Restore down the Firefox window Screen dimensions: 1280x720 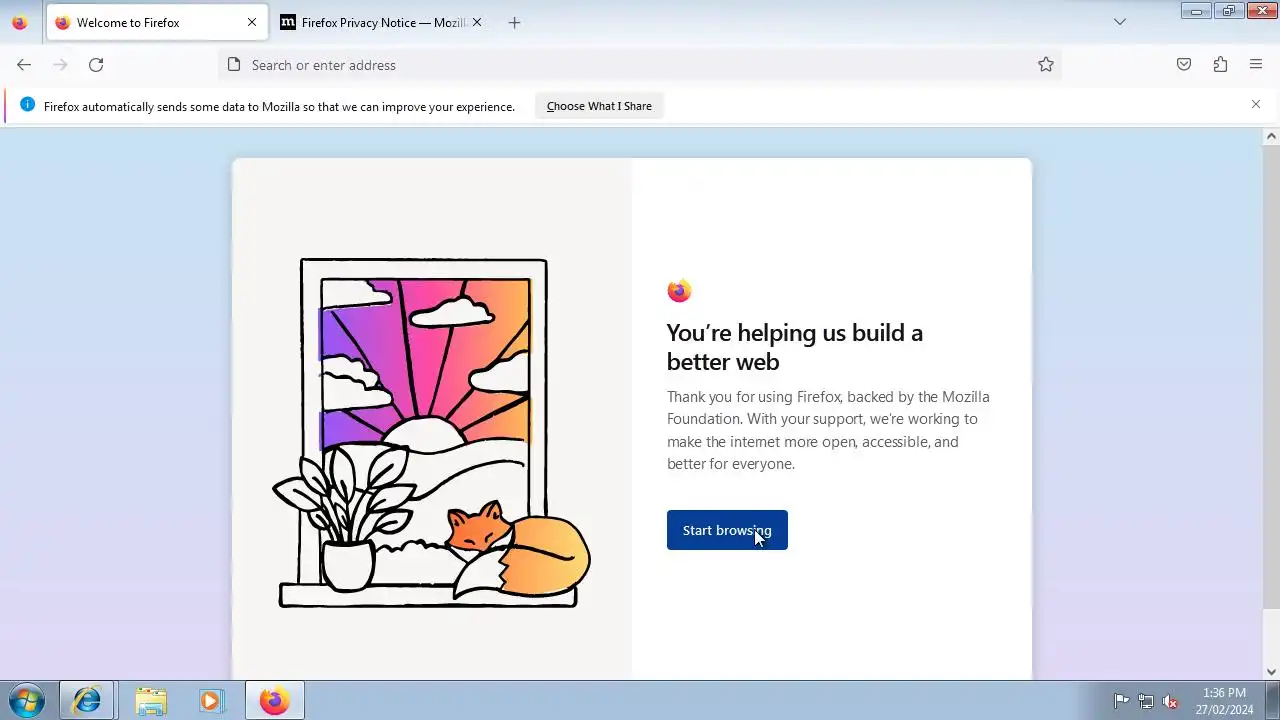click(x=1229, y=11)
